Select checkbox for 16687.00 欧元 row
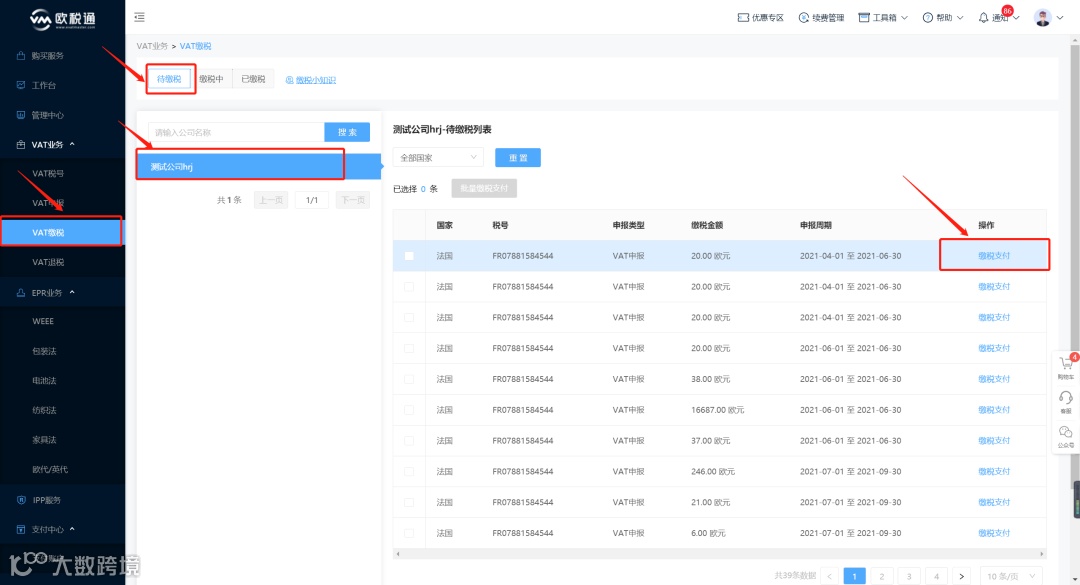The image size is (1080, 585). click(x=409, y=410)
